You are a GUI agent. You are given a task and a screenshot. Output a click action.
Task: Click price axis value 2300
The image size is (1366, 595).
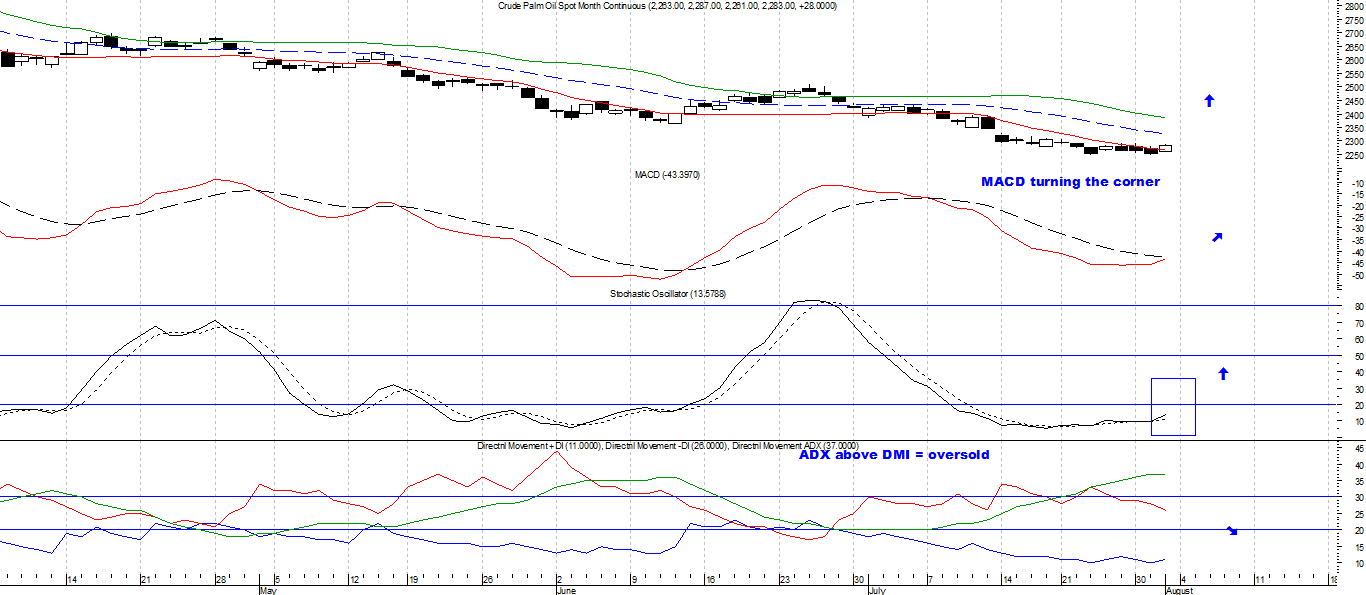point(1352,142)
